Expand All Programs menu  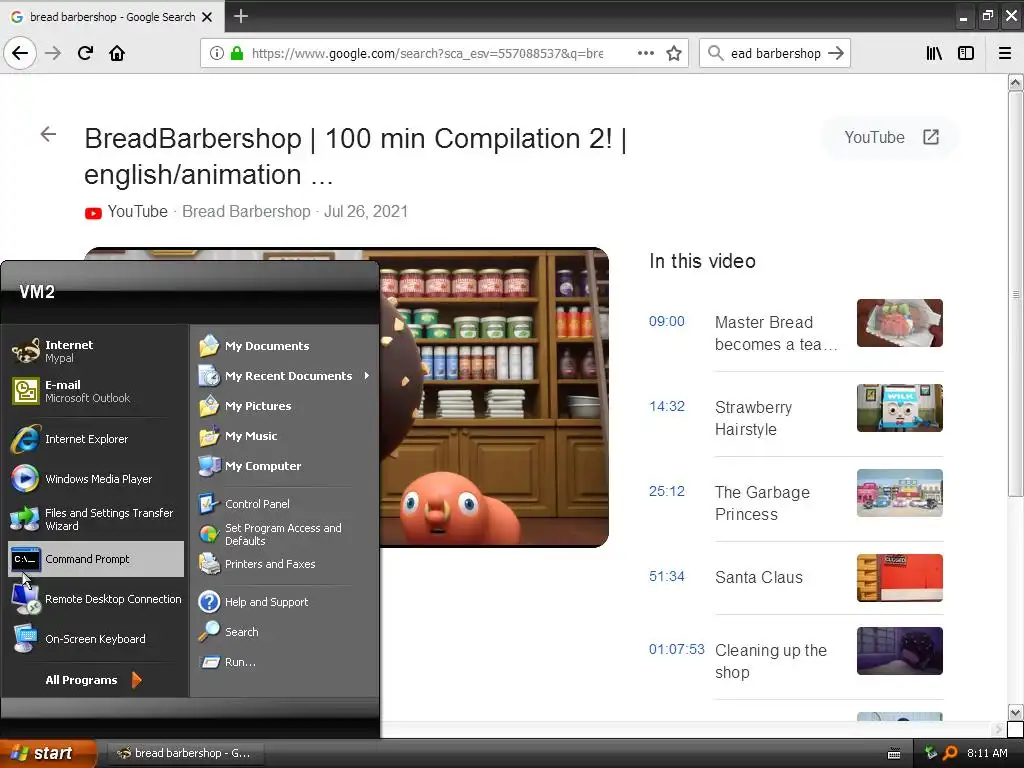tap(93, 680)
